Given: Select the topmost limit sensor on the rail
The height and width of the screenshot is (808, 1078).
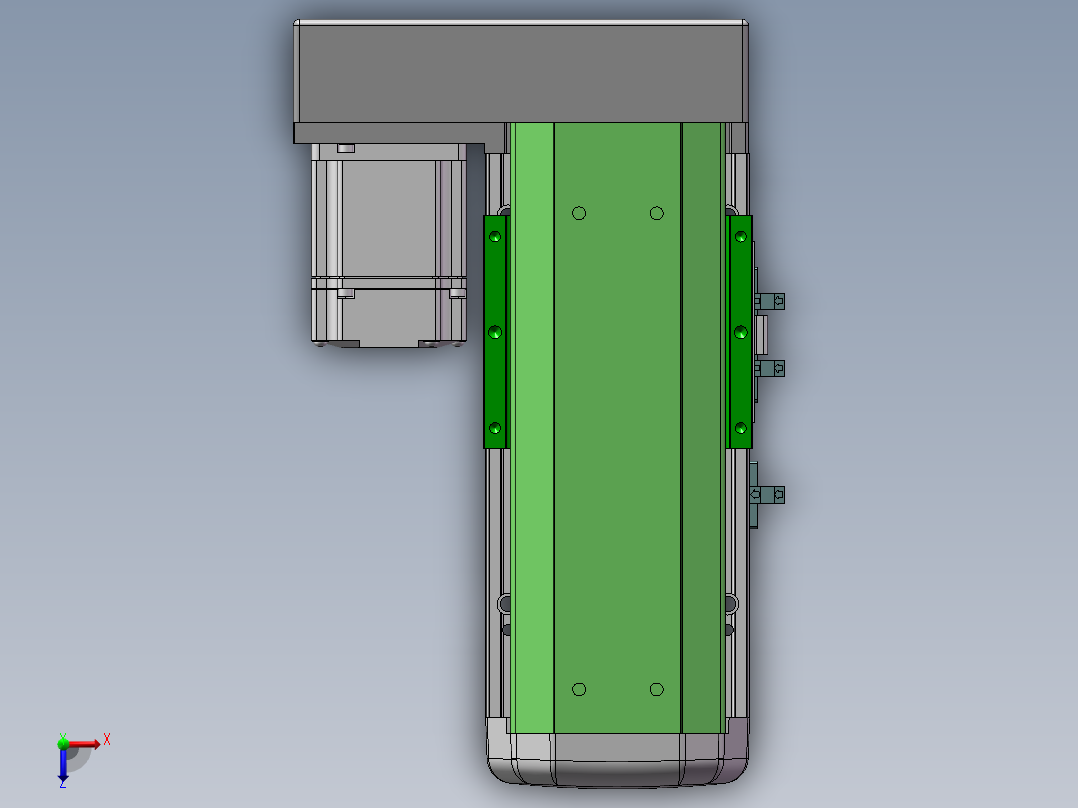Looking at the screenshot, I should pos(769,301).
